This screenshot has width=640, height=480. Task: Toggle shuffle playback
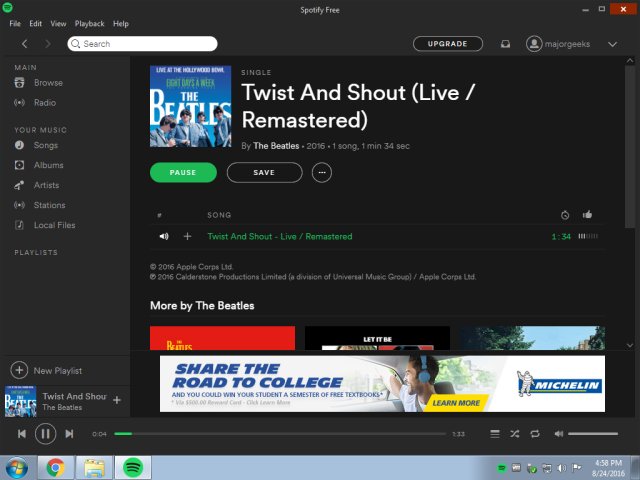515,434
